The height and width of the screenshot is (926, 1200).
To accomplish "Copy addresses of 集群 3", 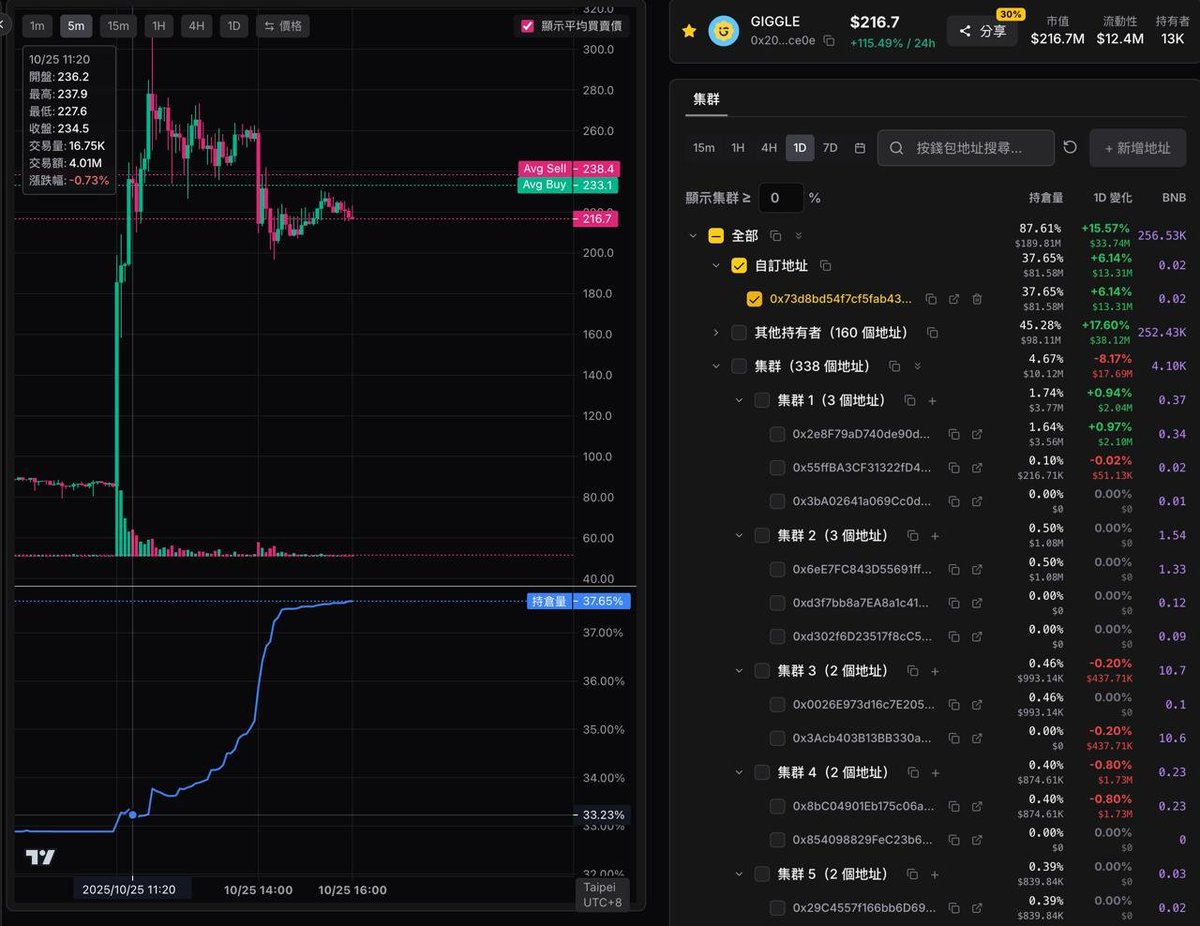I will (x=912, y=671).
